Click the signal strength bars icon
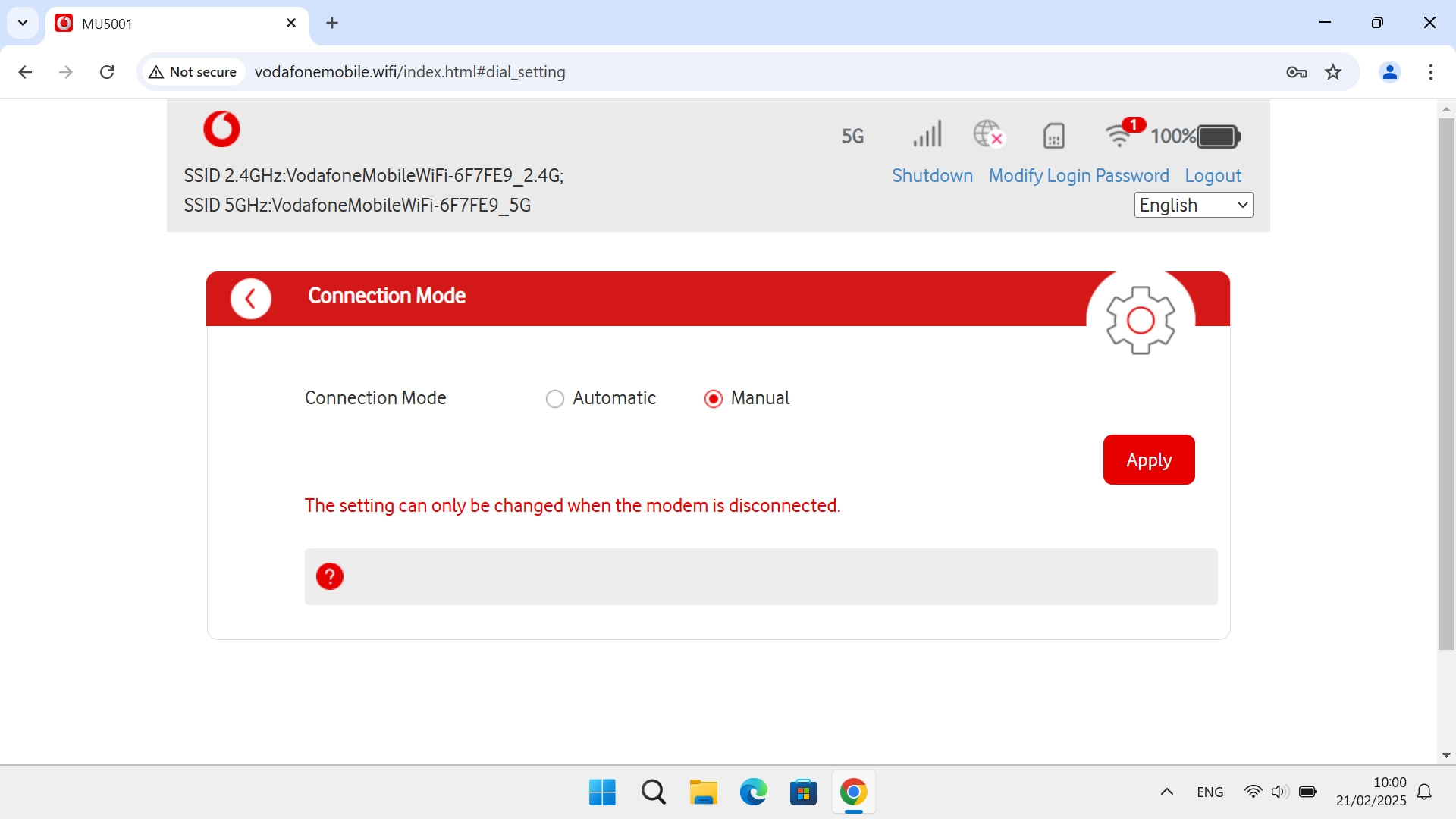This screenshot has height=819, width=1456. [927, 135]
